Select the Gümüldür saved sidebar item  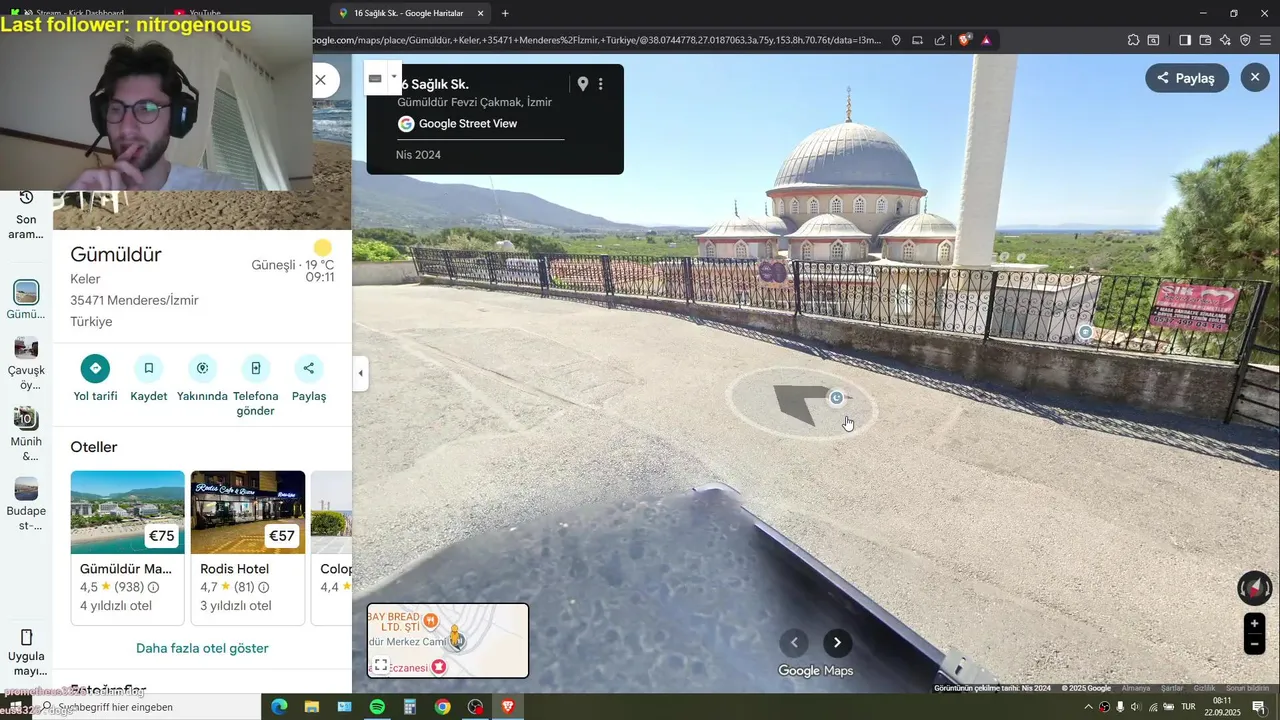[x=26, y=300]
